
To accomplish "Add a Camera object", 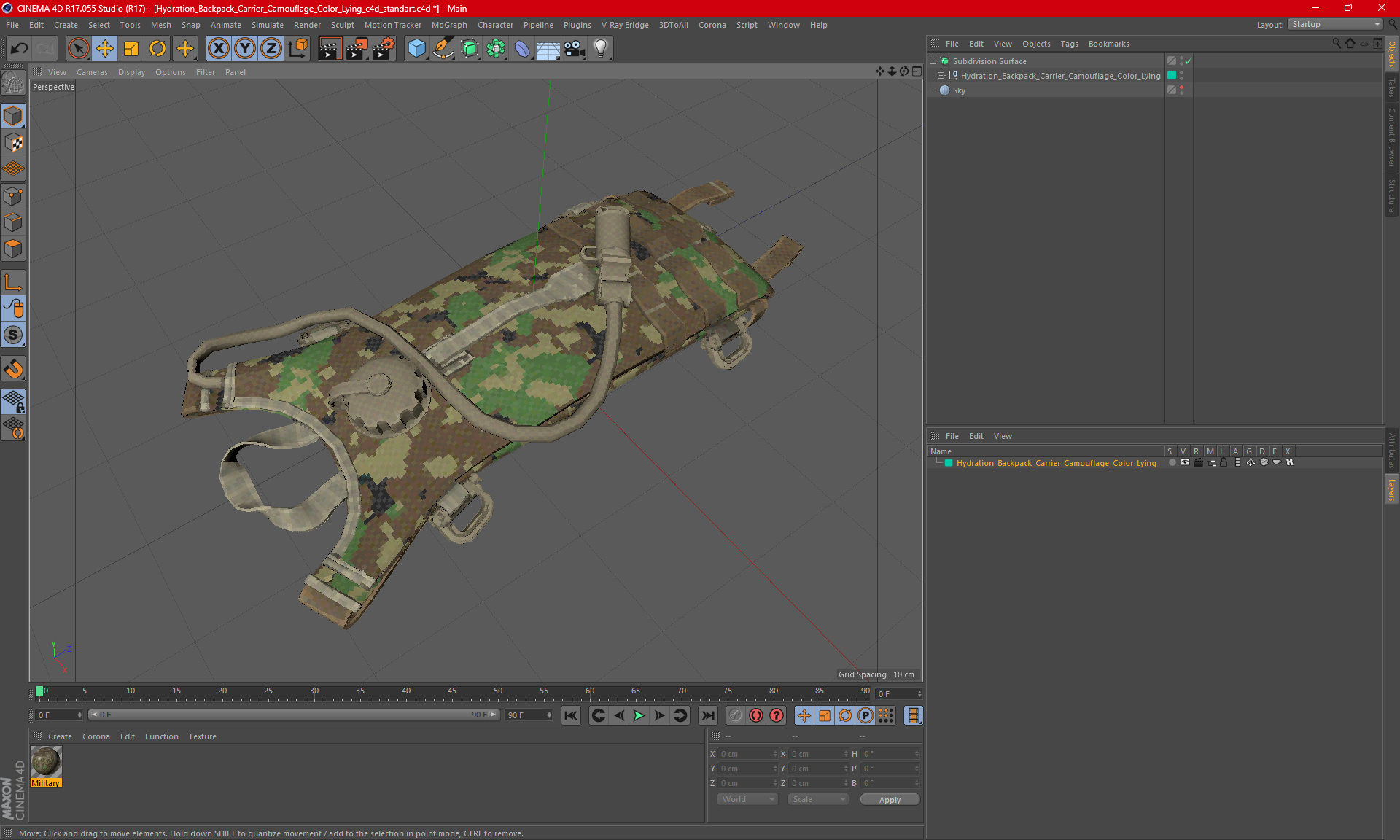I will click(575, 49).
